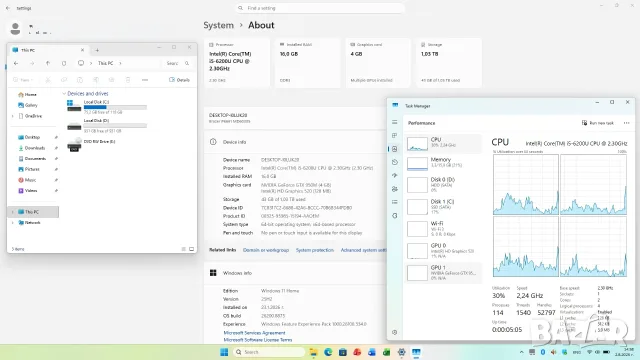Select GPU 1 NVIDIA GeForce entry

[444, 273]
